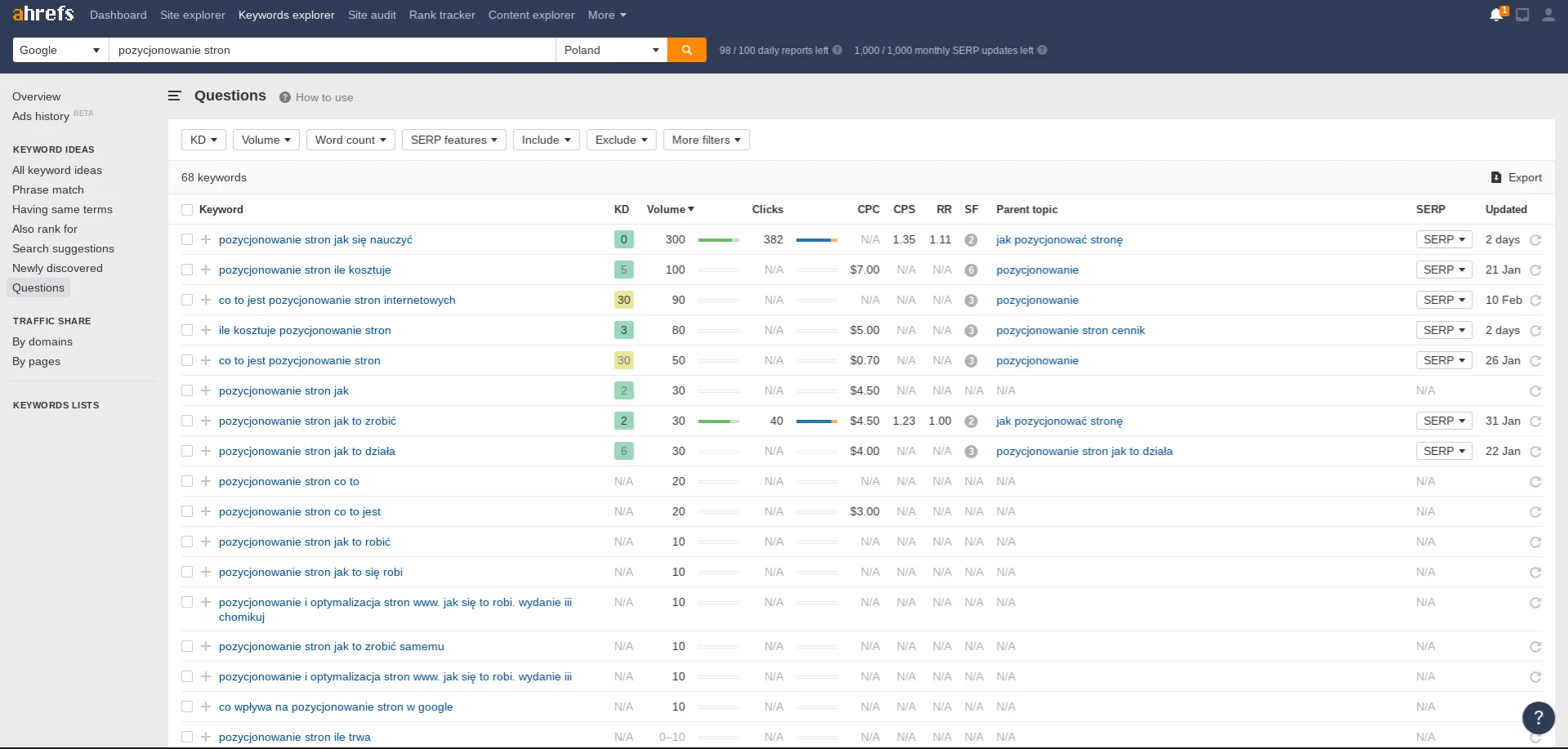Click plus icon for 'co wpływa na pozycjonowanie stron w google'
The height and width of the screenshot is (749, 1568).
[206, 707]
